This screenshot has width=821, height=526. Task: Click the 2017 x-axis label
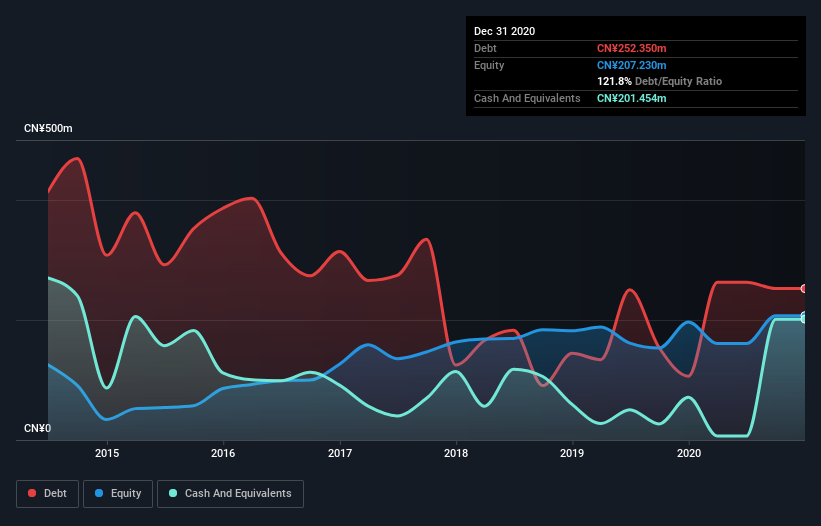tap(340, 453)
